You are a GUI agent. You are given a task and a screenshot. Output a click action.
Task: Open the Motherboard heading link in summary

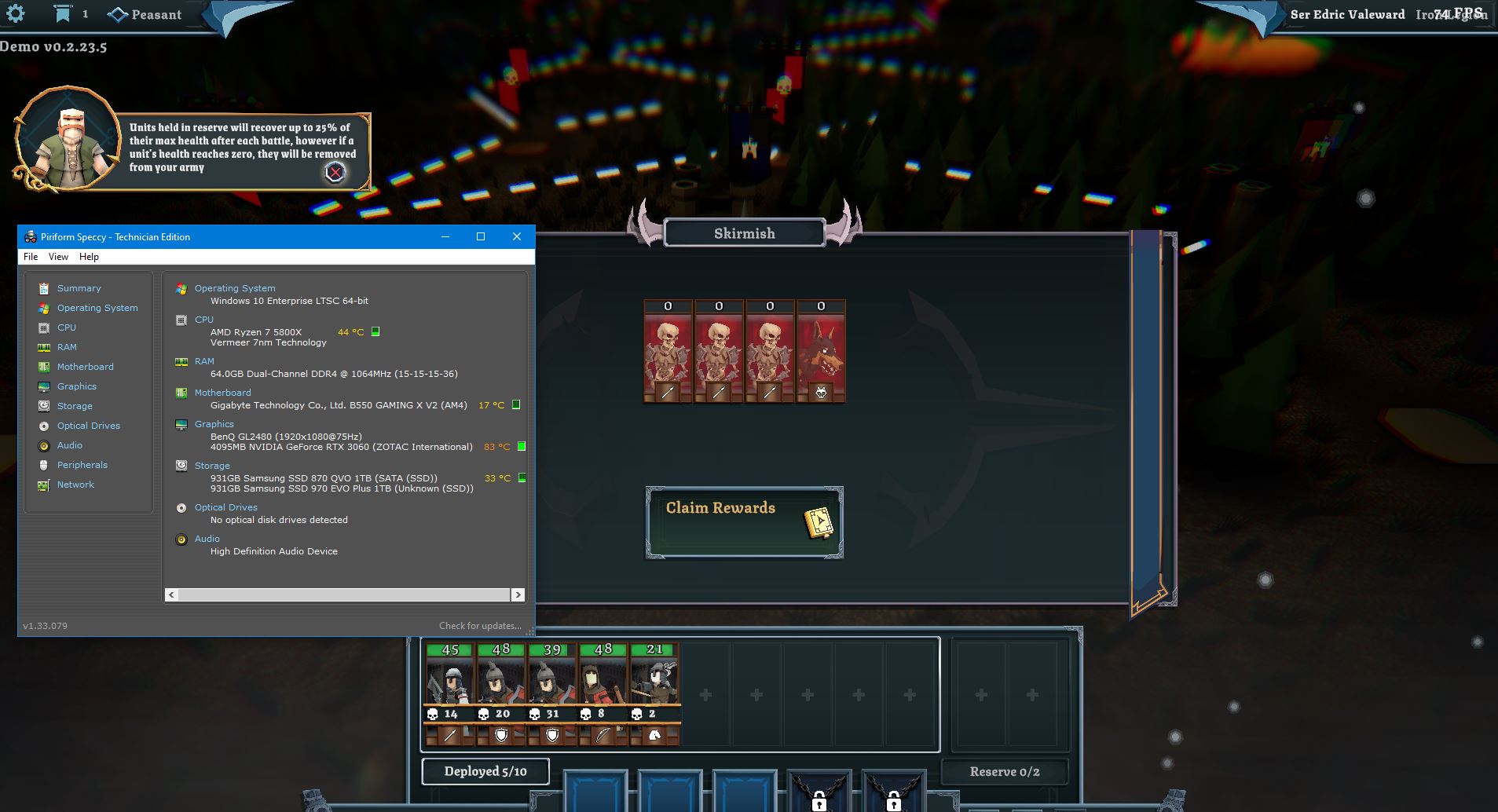tap(223, 393)
